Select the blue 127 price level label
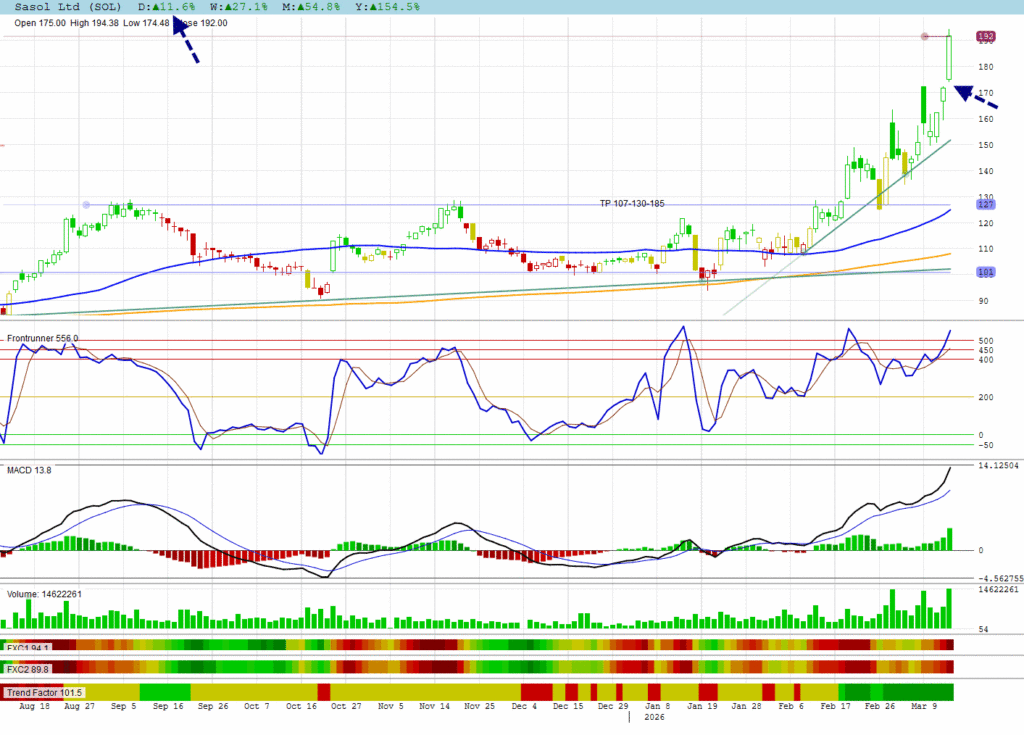The width and height of the screenshot is (1024, 735). coord(986,204)
